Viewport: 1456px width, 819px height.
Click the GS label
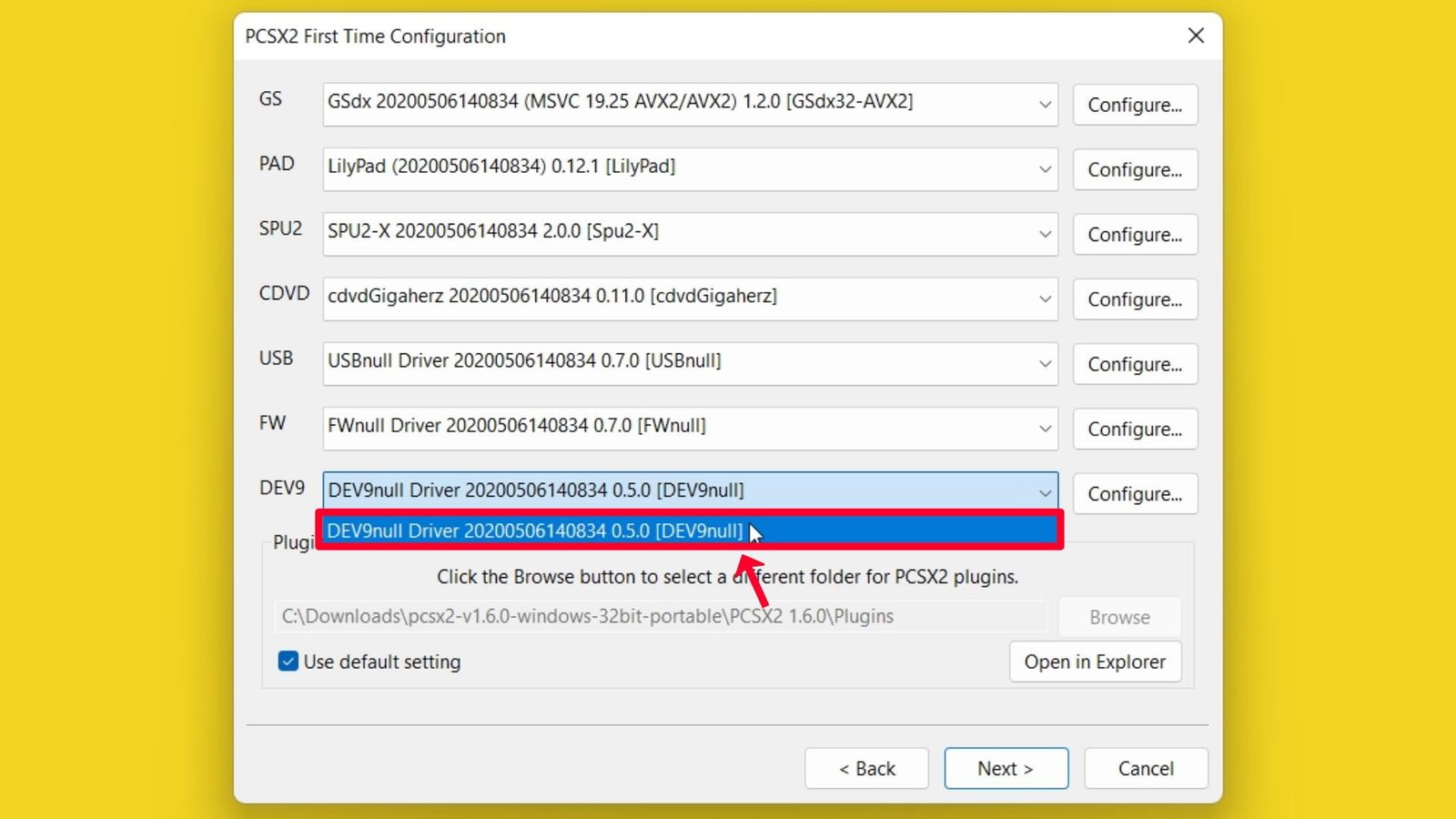[270, 98]
